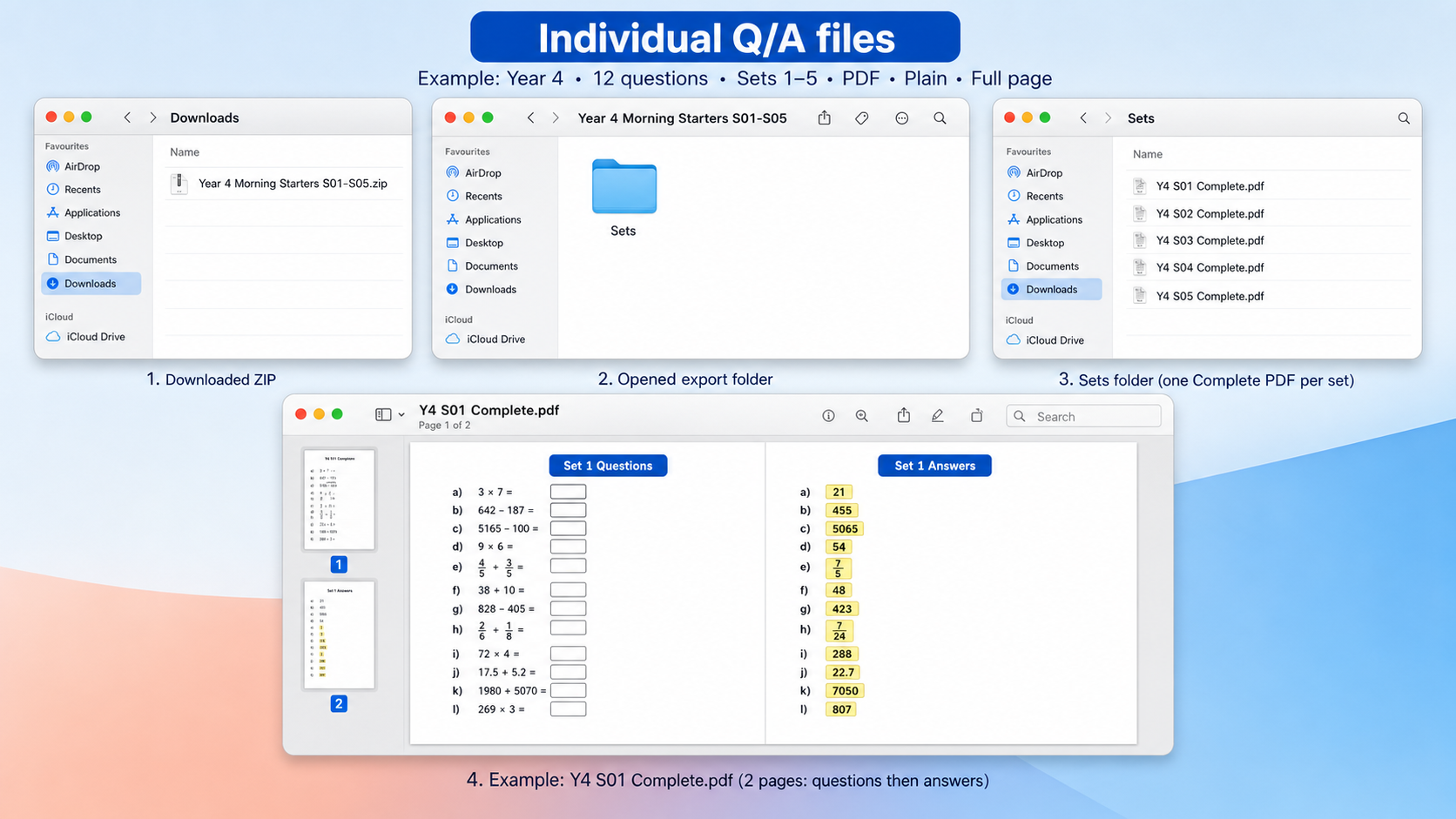The image size is (1456, 819).
Task: Select page 2 thumbnail in Preview sidebar
Action: (x=339, y=635)
